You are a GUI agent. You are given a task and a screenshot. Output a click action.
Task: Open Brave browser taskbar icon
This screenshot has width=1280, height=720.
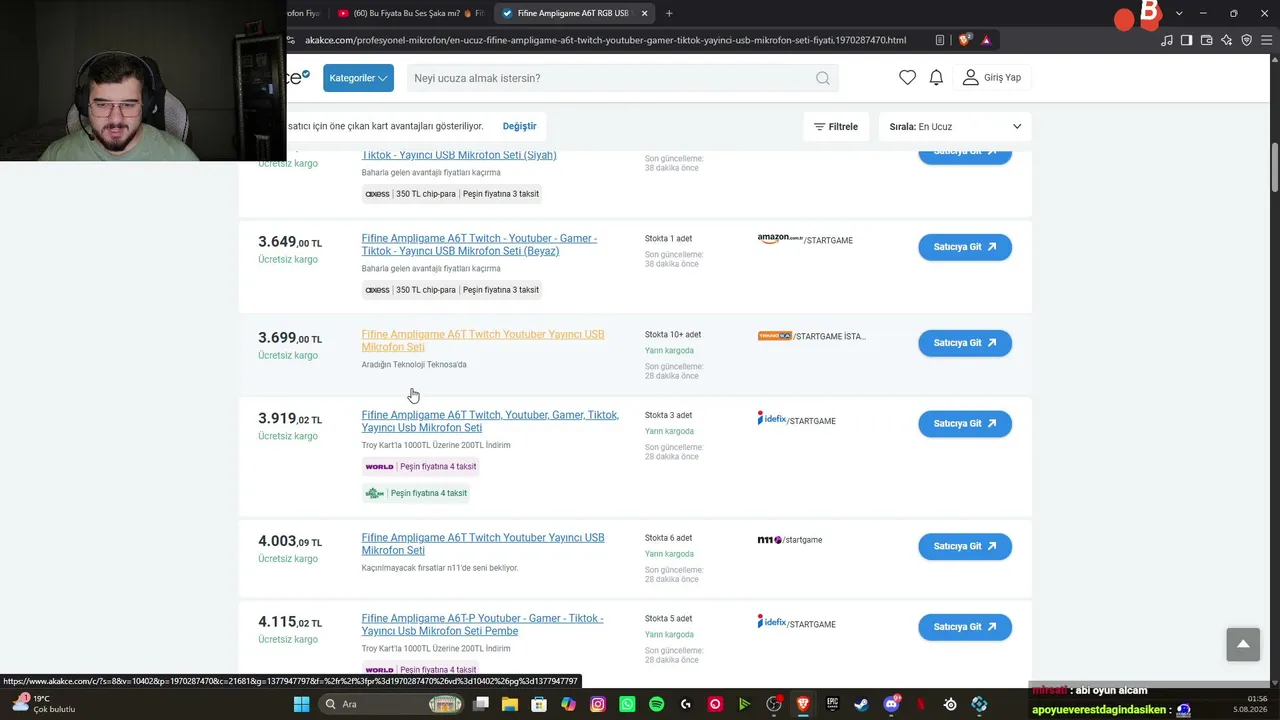(x=803, y=704)
